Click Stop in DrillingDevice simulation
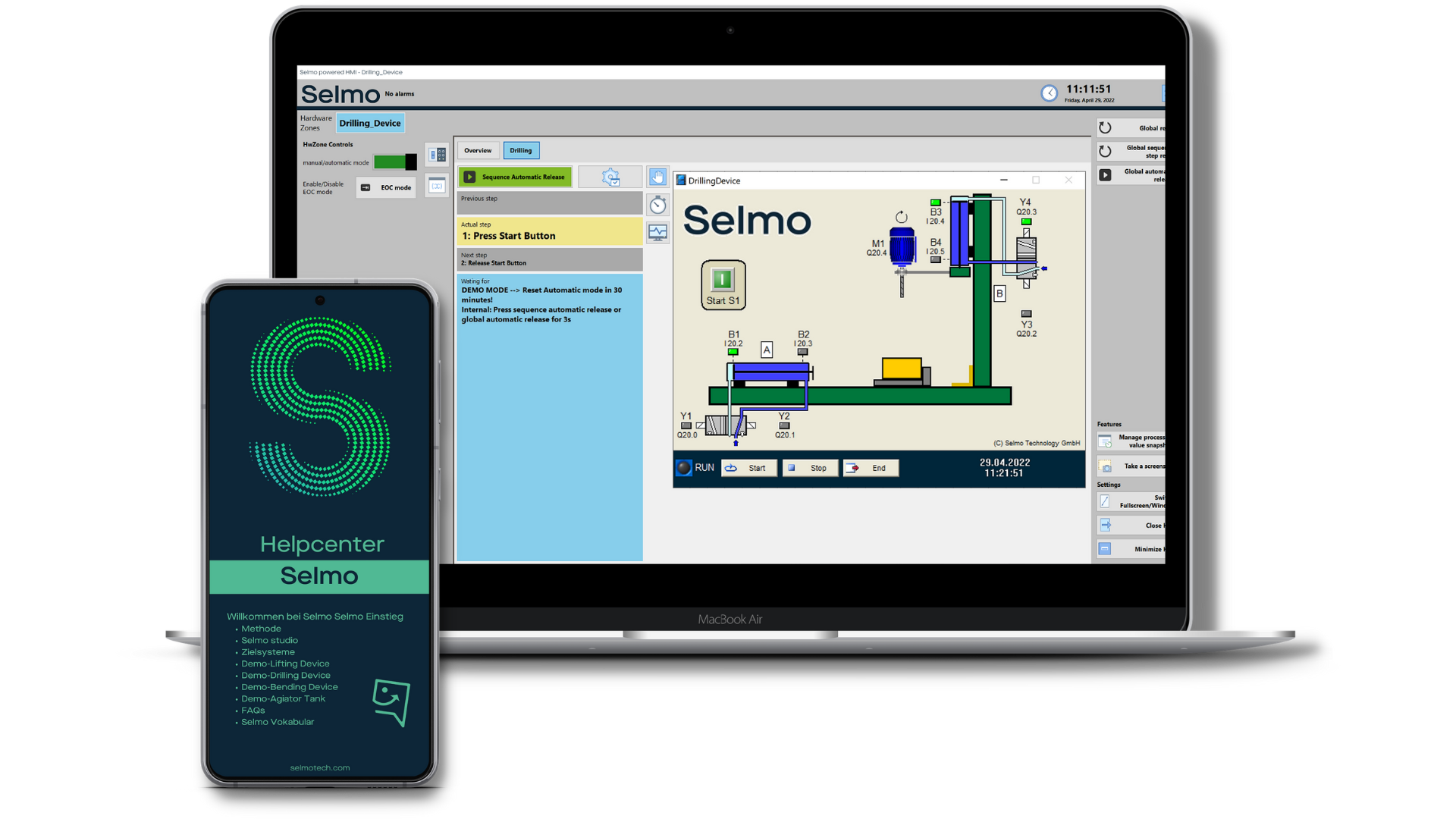The width and height of the screenshot is (1456, 819). (810, 469)
